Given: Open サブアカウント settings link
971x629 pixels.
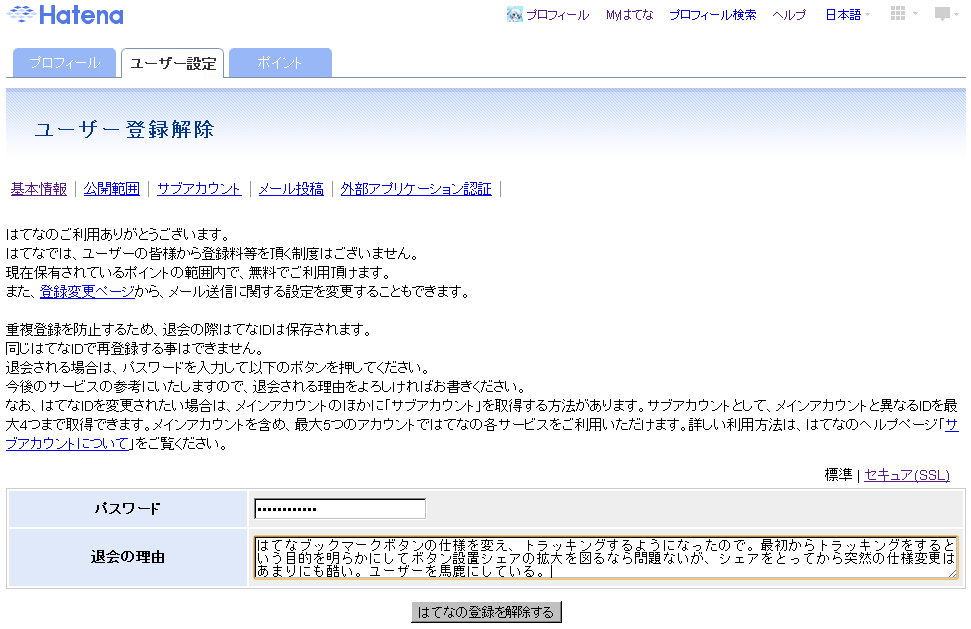Looking at the screenshot, I should 199,189.
